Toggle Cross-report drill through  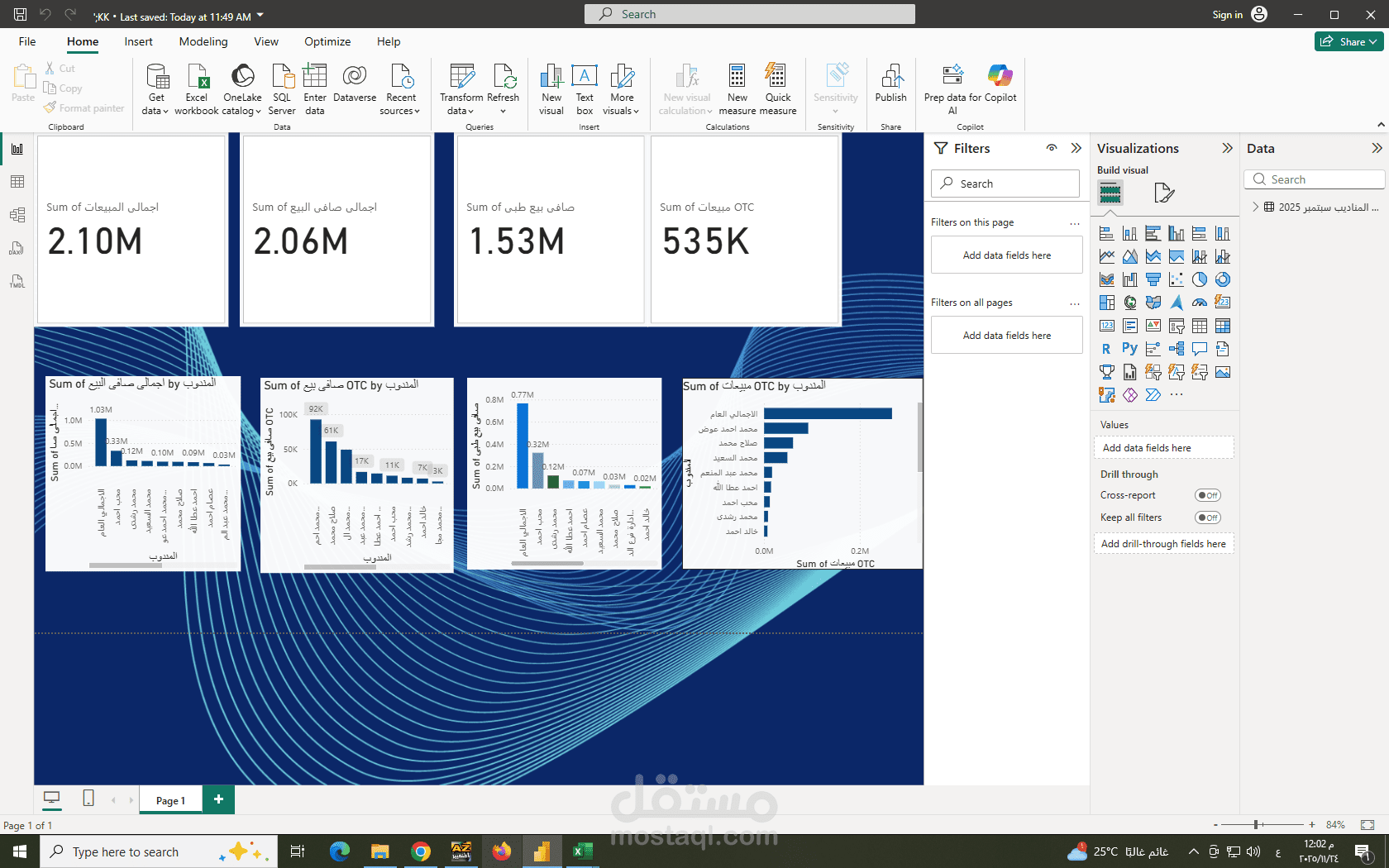coord(1207,495)
